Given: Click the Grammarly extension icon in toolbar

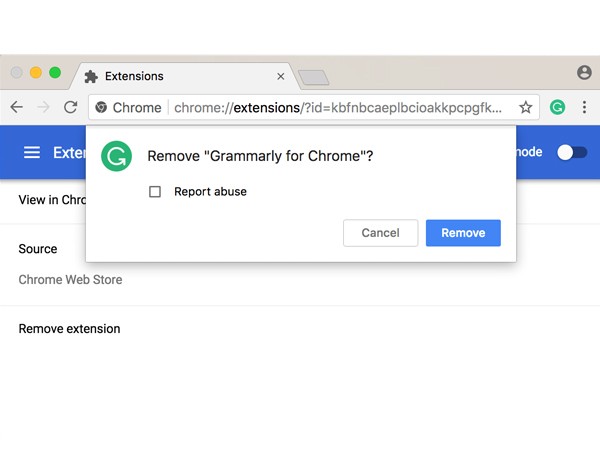Looking at the screenshot, I should 558,107.
